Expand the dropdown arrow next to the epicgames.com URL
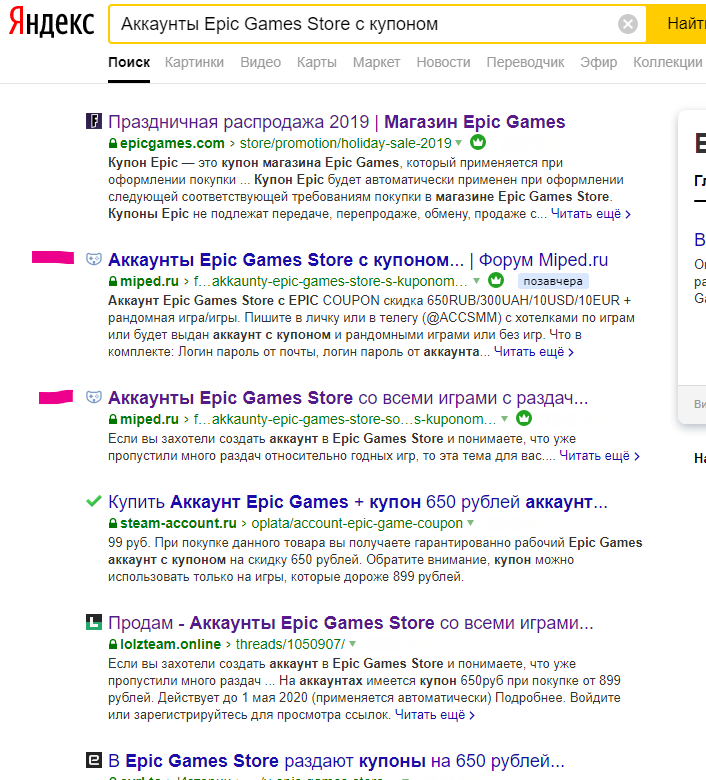 458,143
